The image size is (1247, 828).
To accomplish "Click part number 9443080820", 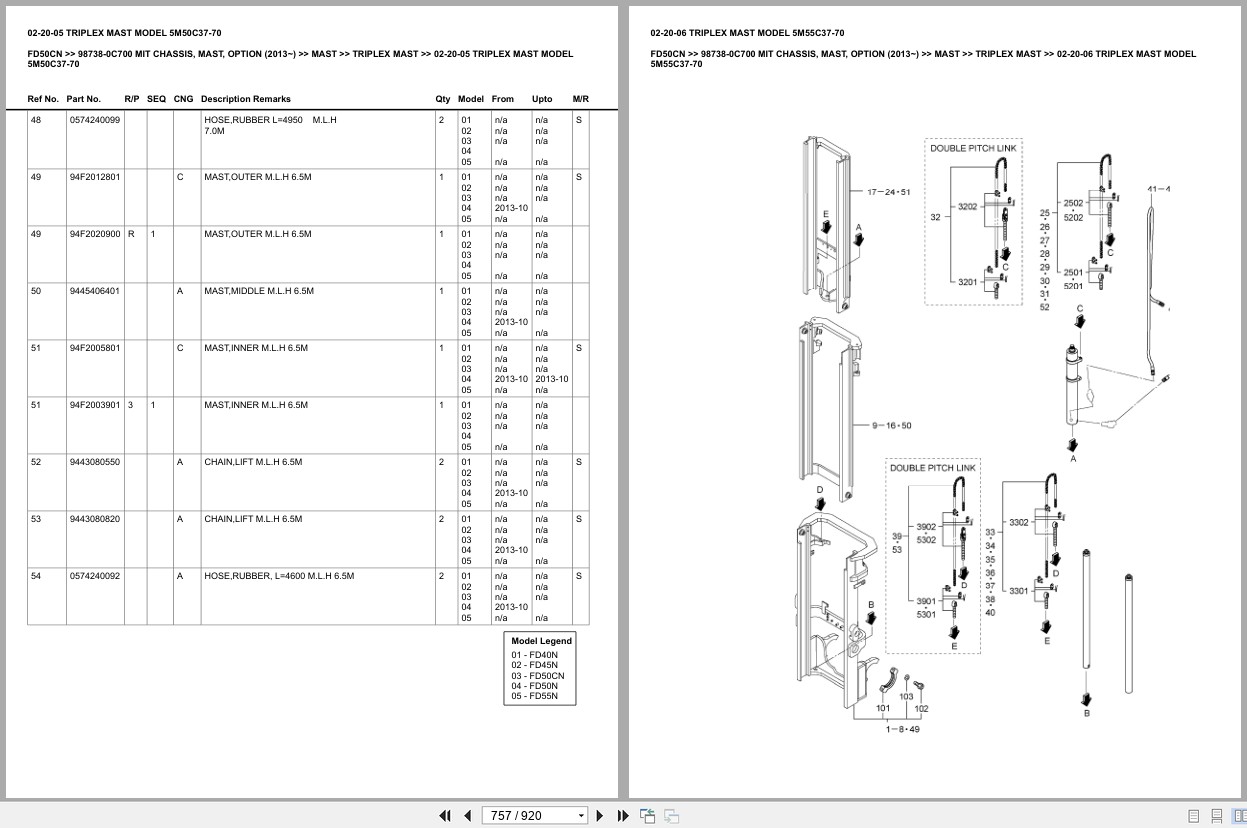I will pos(95,519).
